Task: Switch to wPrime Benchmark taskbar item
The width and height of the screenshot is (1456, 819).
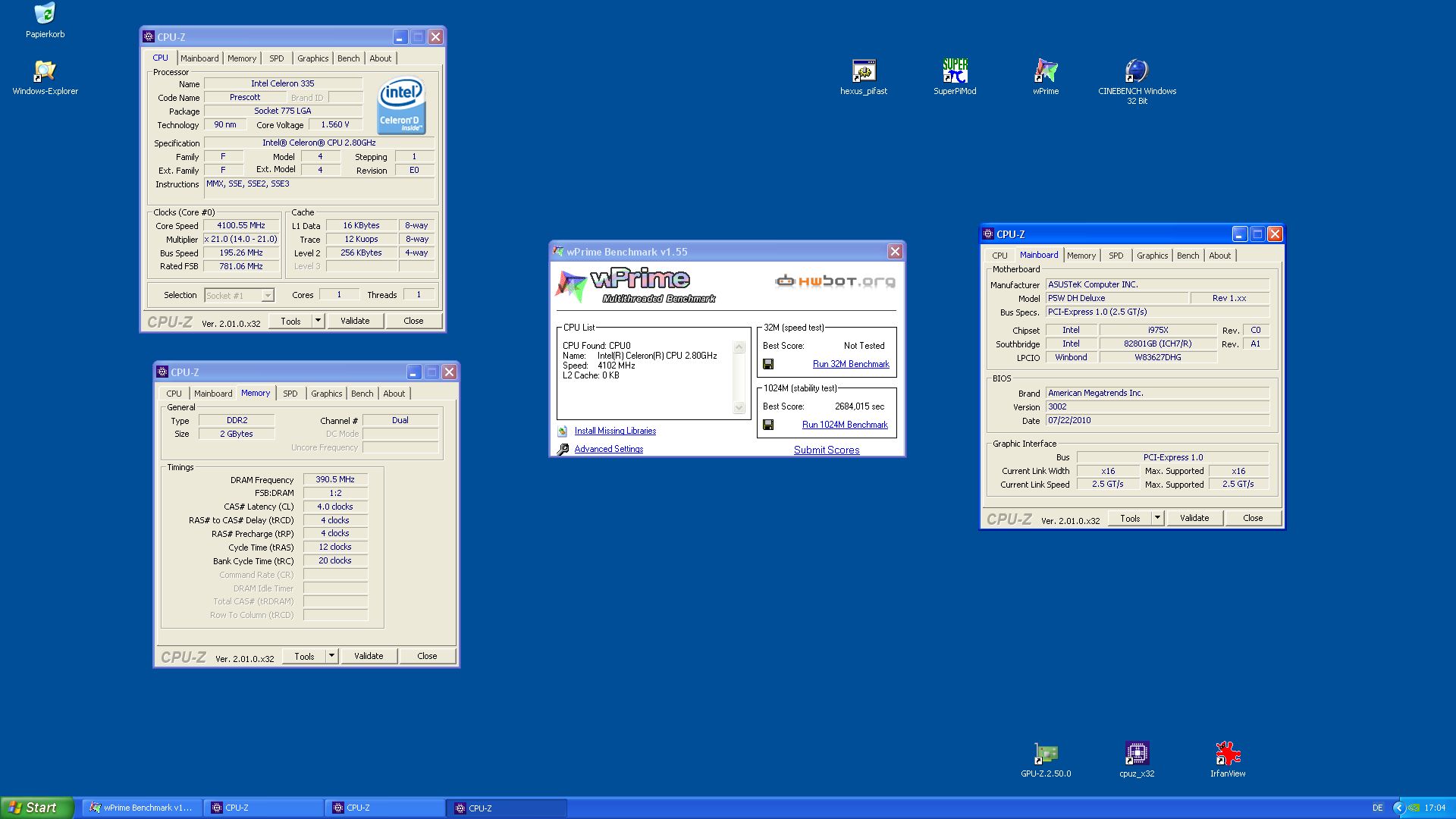Action: pyautogui.click(x=142, y=808)
